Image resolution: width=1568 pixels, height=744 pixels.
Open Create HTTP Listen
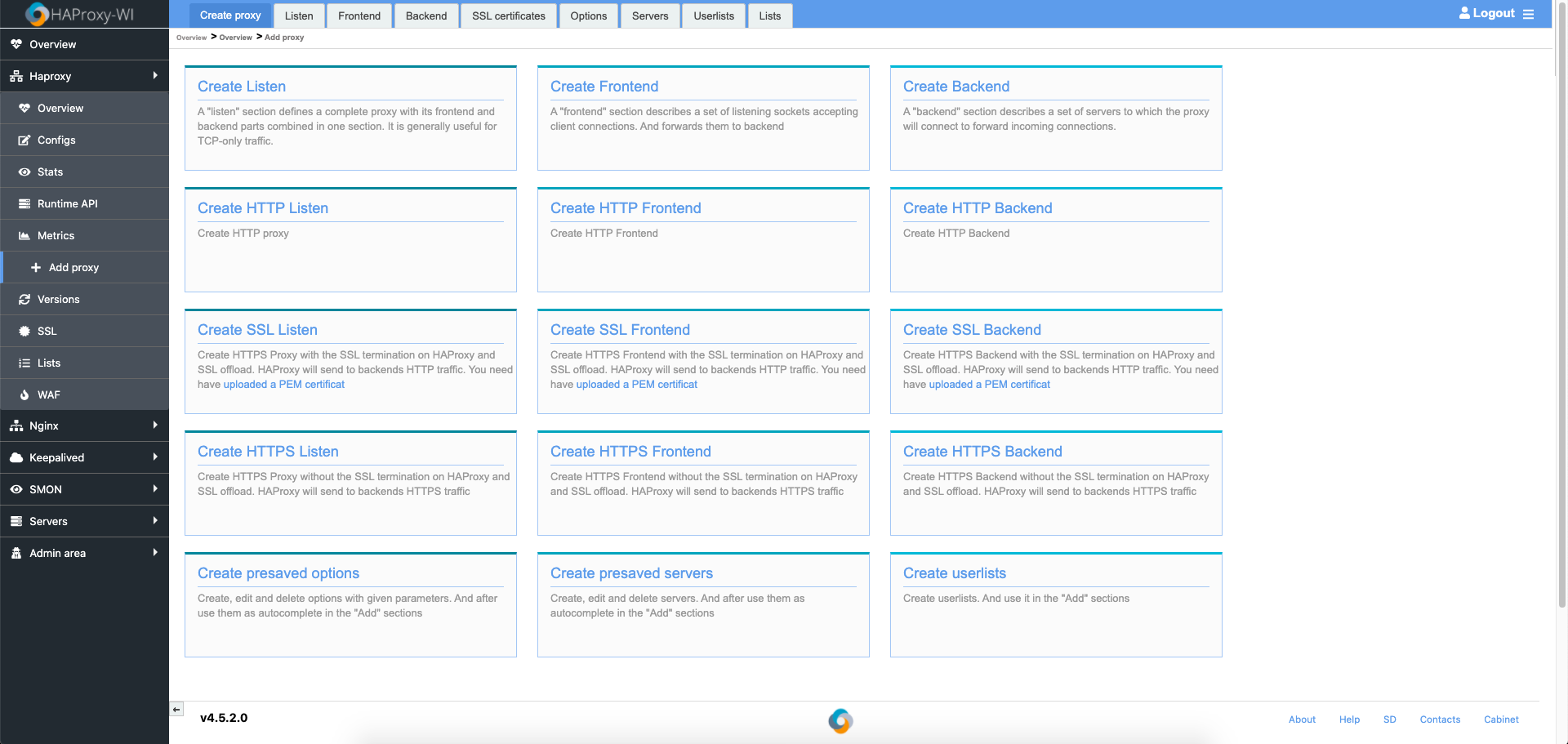coord(263,208)
